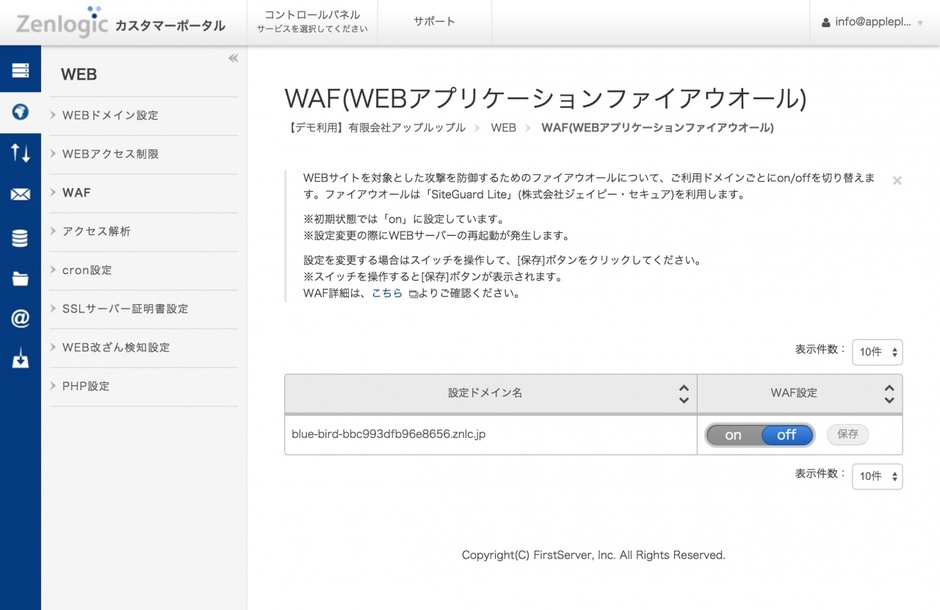Click the server icon in left sidebar
940x610 pixels.
tap(20, 71)
